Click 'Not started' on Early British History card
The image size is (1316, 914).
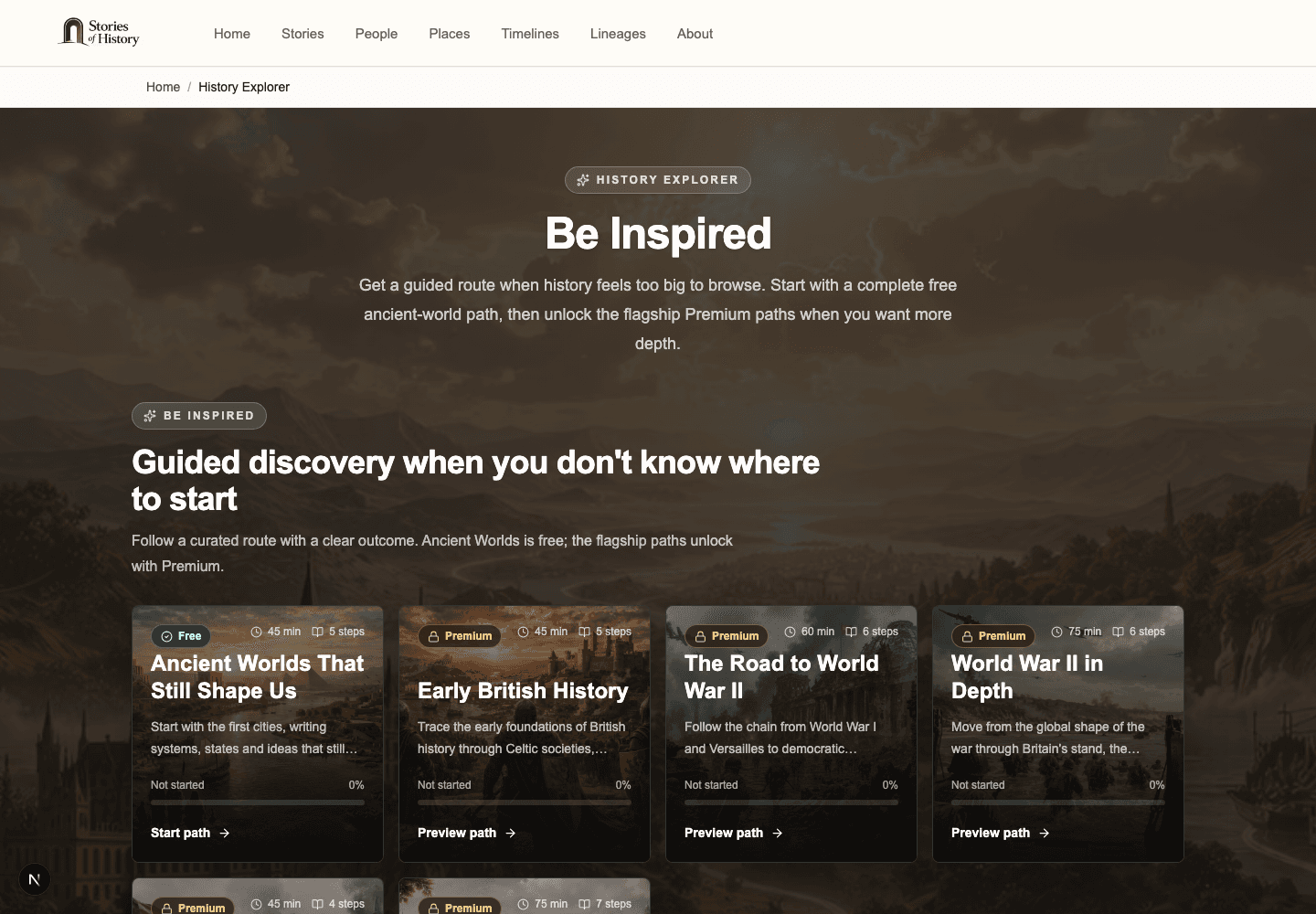444,785
